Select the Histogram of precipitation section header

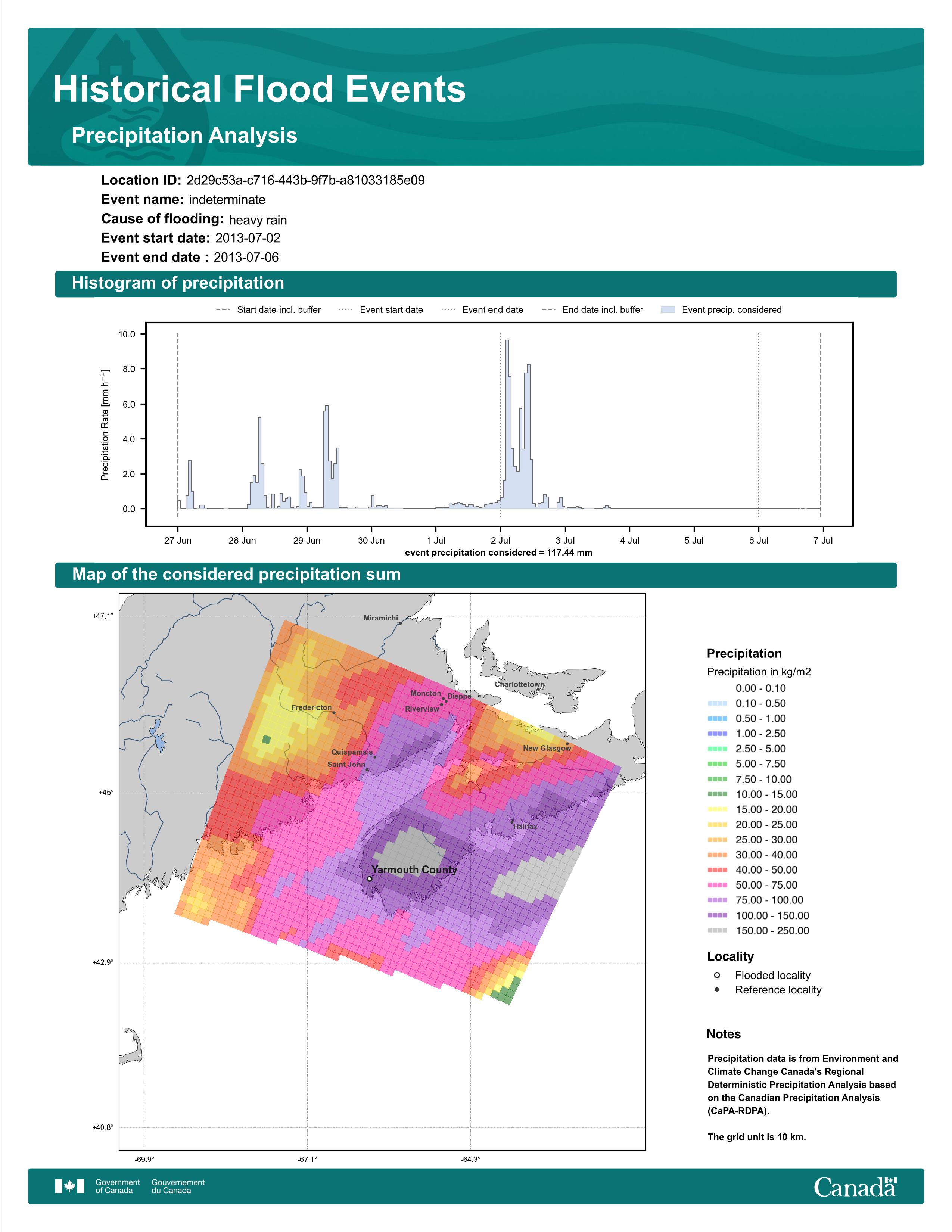[x=475, y=283]
